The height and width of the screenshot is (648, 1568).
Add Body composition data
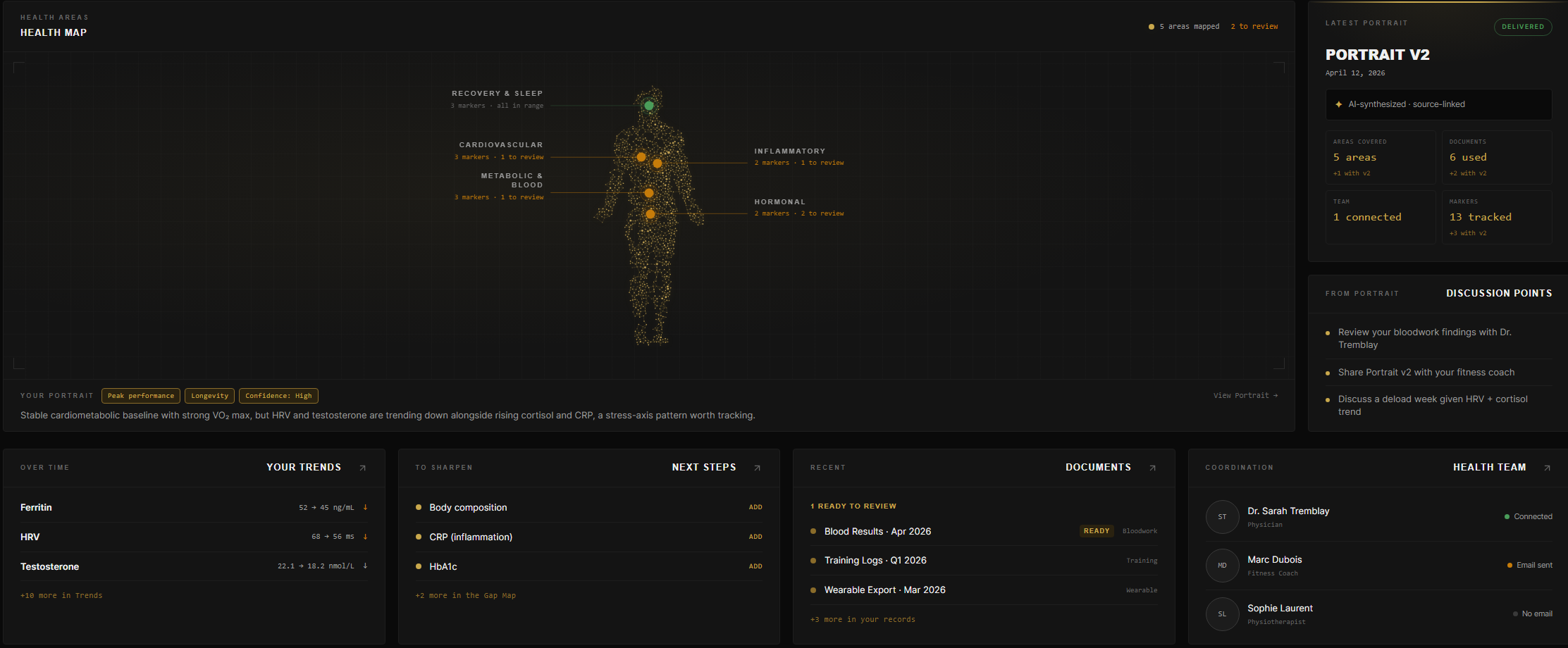[x=755, y=507]
